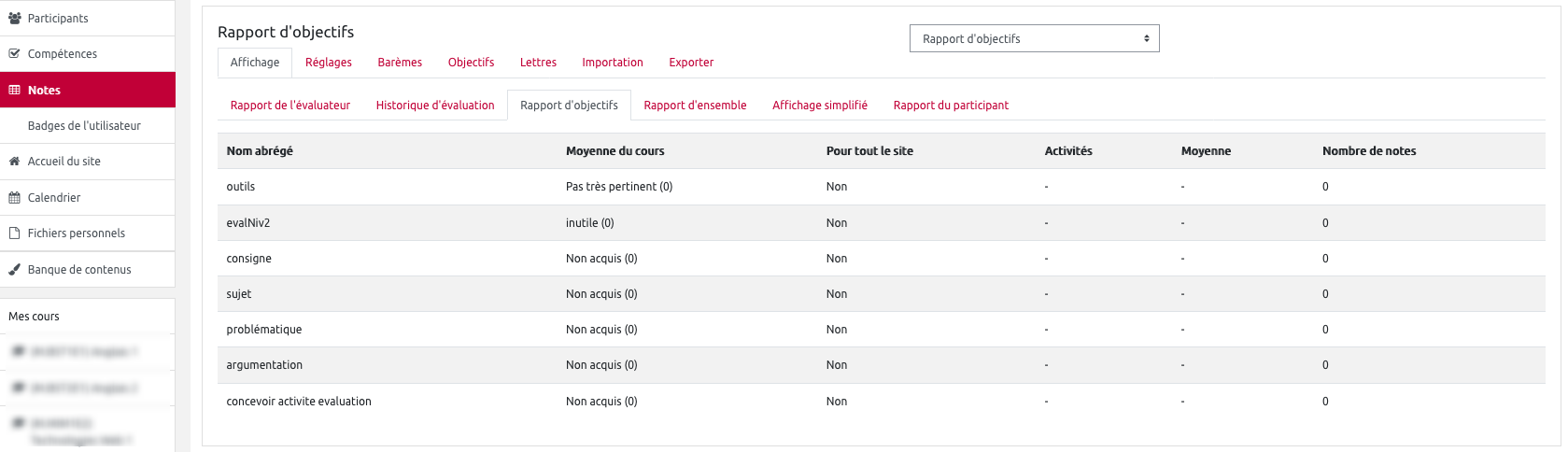1568x452 pixels.
Task: Switch to Rapport d'ensemble view
Action: pyautogui.click(x=695, y=106)
